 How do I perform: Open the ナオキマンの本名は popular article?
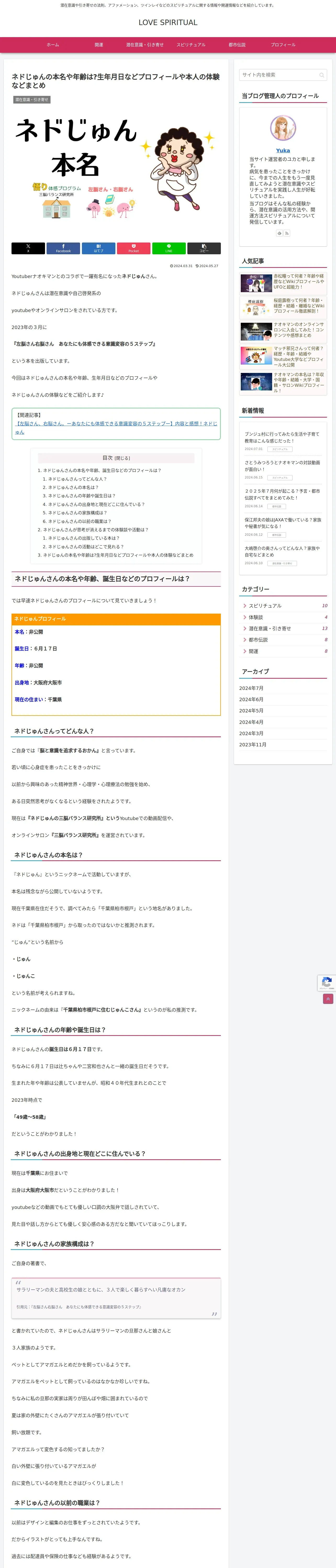pos(283,382)
